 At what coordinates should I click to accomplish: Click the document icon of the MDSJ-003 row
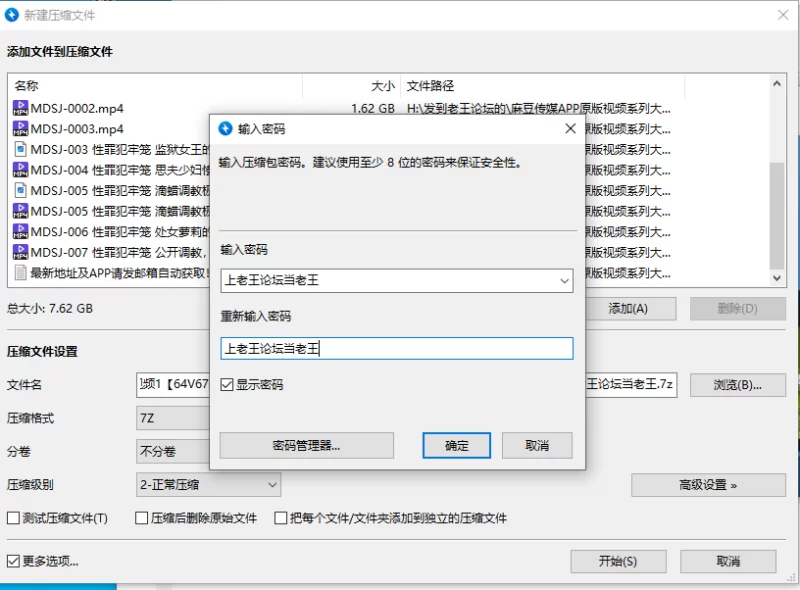(20, 149)
